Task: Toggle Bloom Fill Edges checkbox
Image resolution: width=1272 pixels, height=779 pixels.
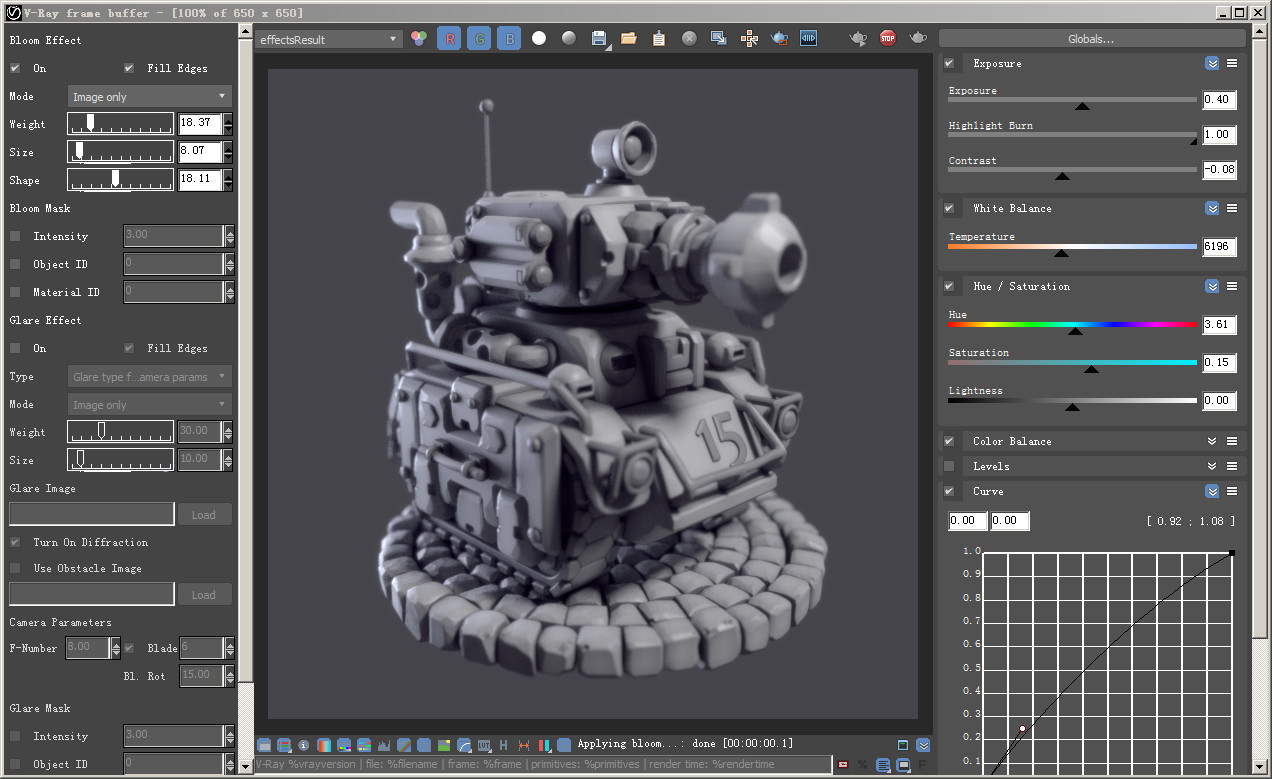Action: 129,68
